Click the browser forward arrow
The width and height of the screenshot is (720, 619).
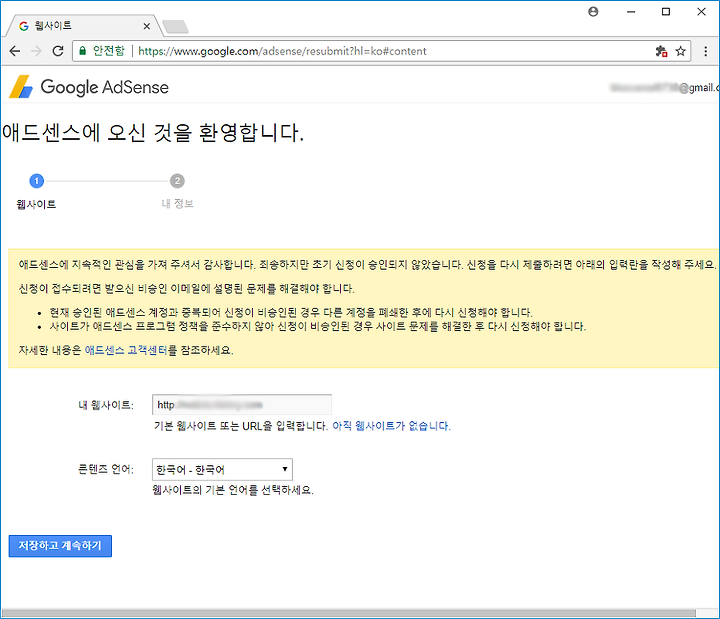[x=36, y=51]
